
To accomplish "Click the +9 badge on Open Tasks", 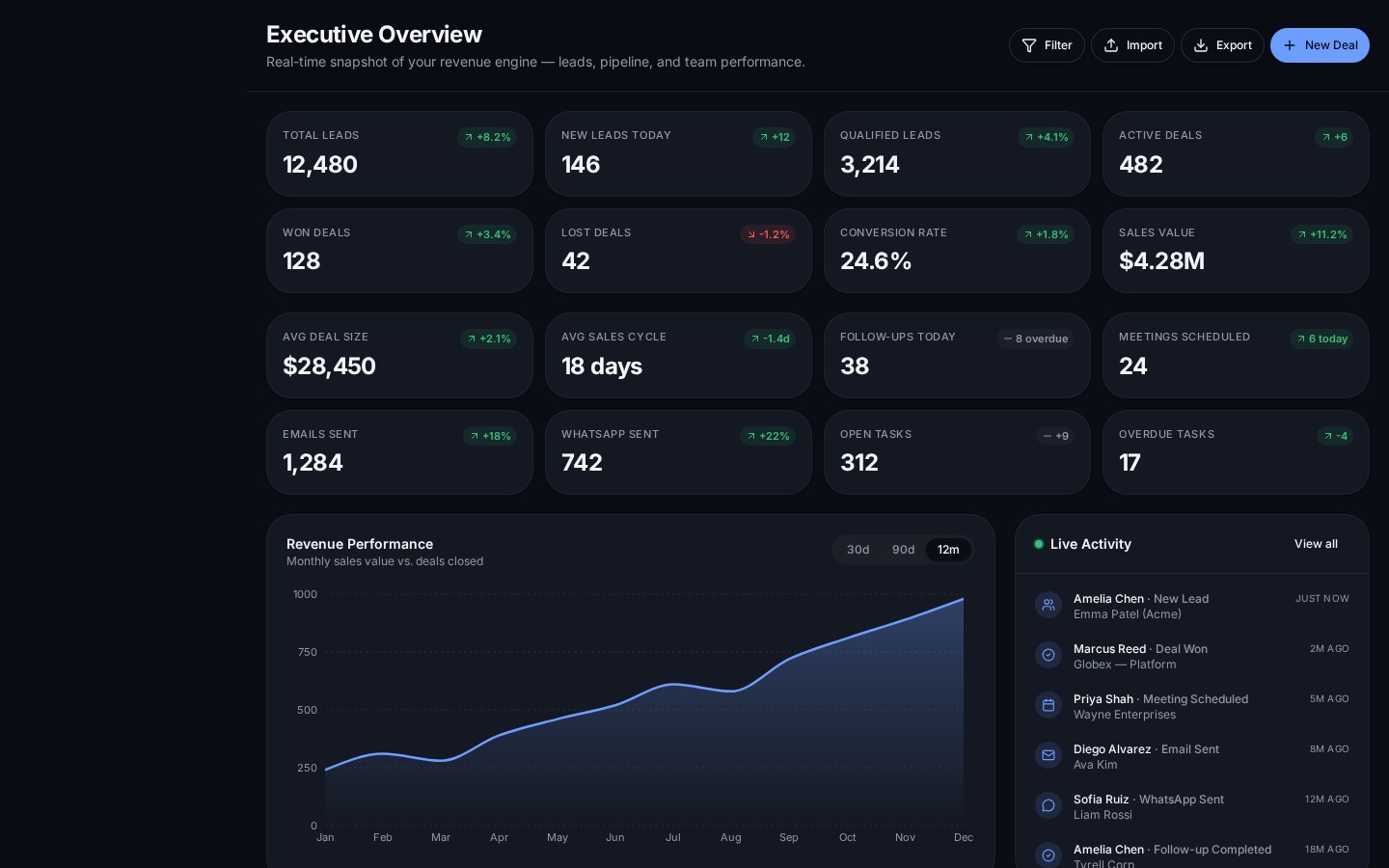I will (1055, 436).
